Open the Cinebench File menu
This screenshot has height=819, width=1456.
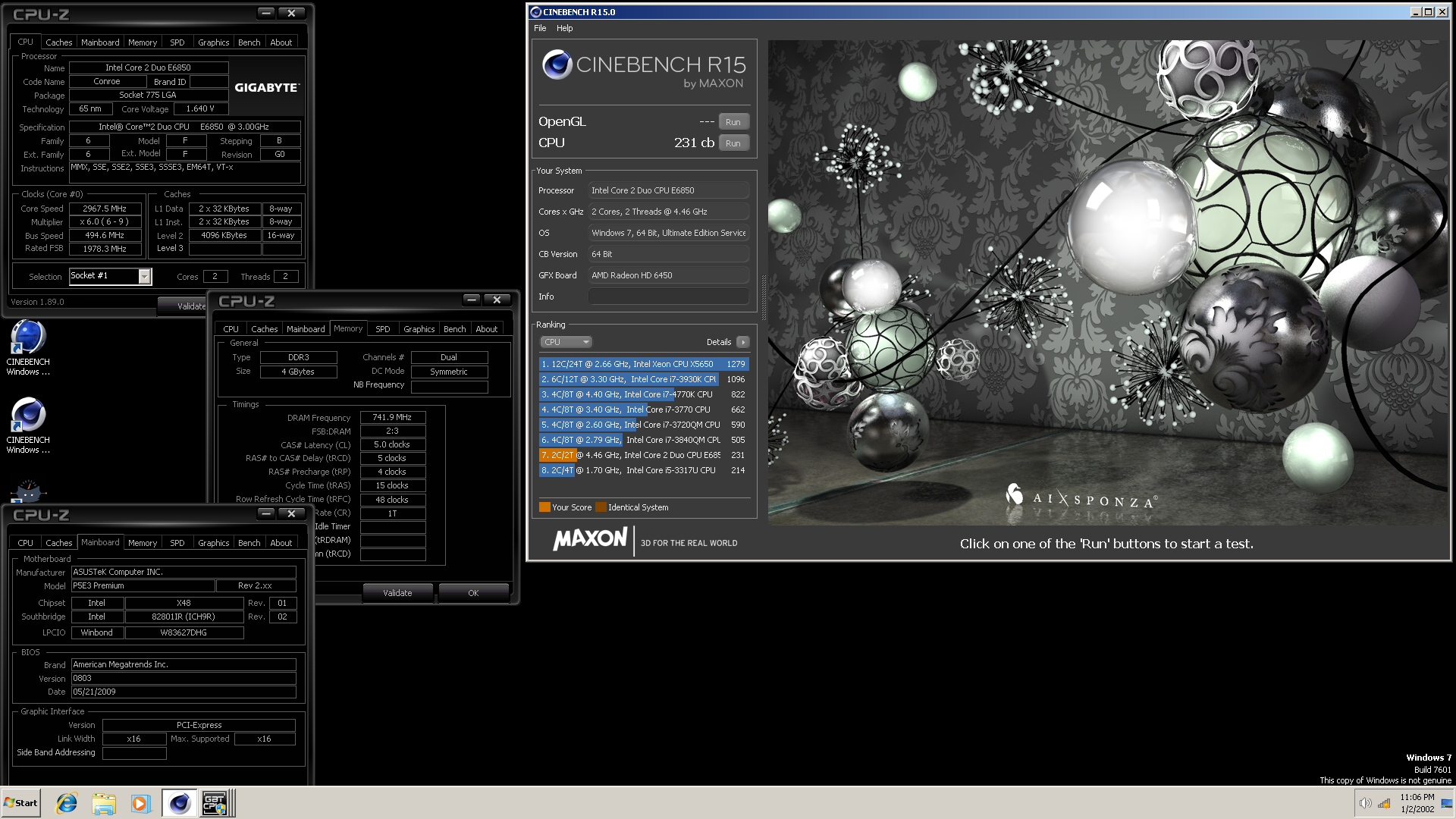[540, 28]
